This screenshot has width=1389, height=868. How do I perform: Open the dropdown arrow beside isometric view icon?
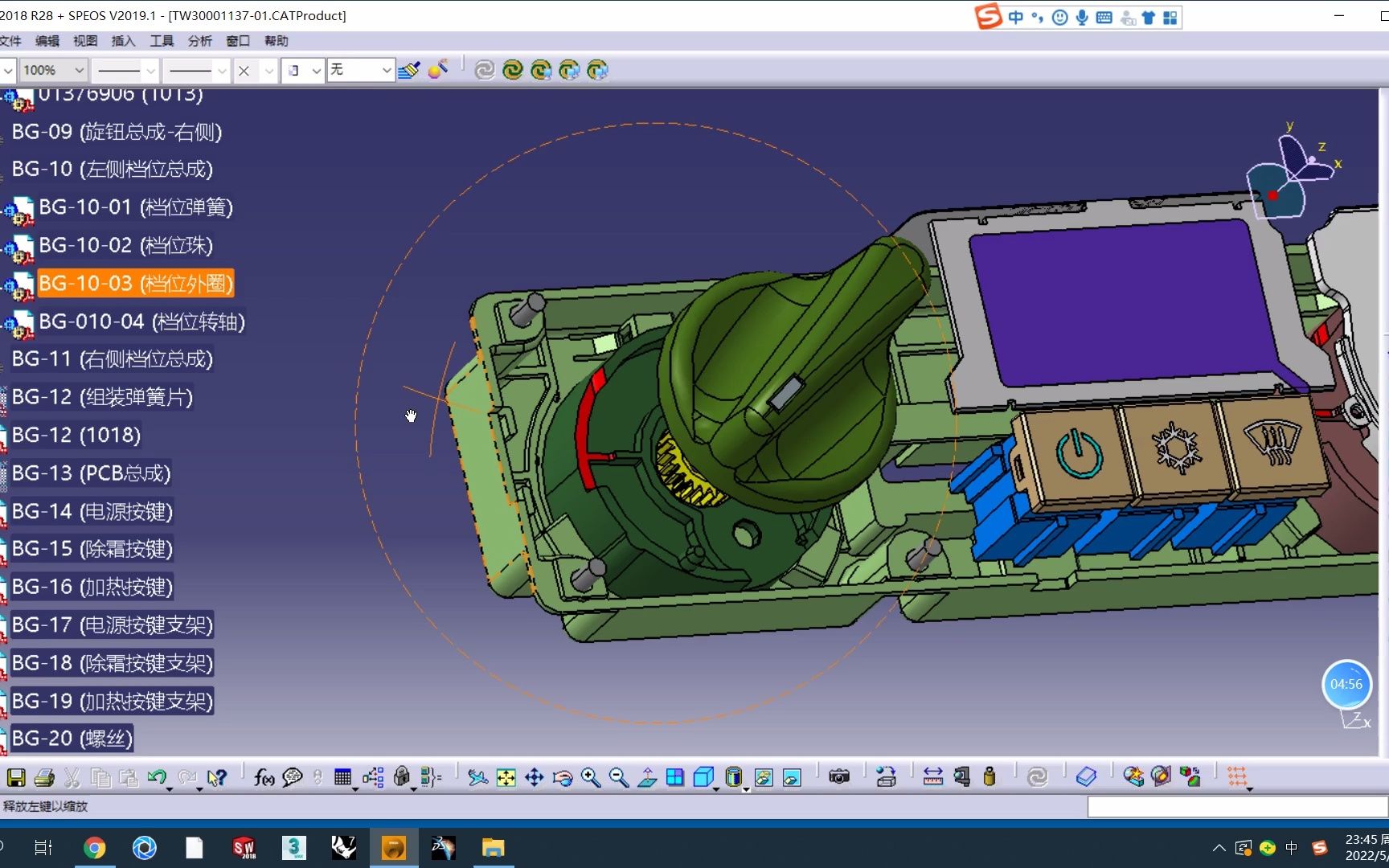coord(715,788)
